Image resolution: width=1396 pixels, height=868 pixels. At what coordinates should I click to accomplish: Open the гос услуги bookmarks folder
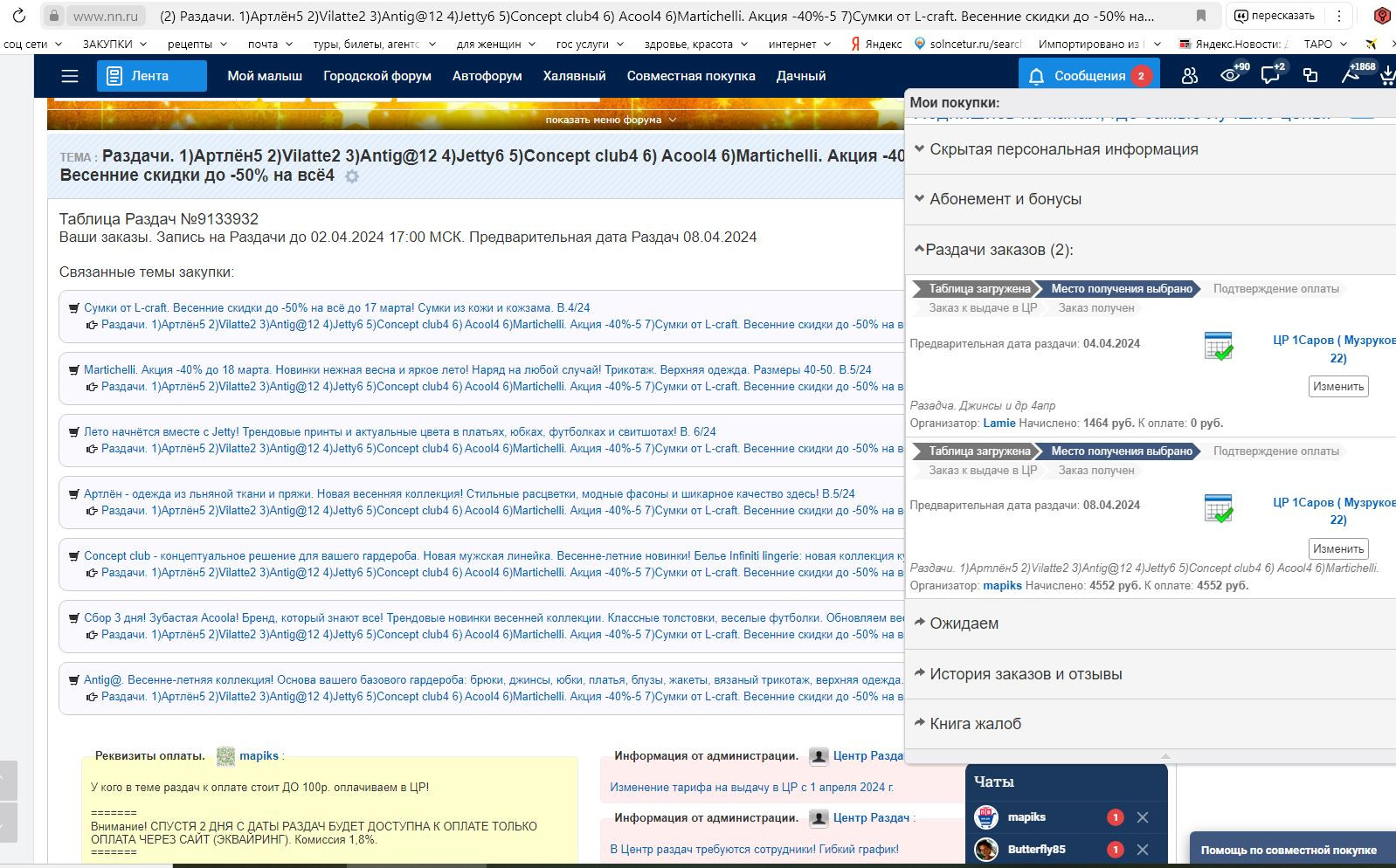tap(590, 44)
